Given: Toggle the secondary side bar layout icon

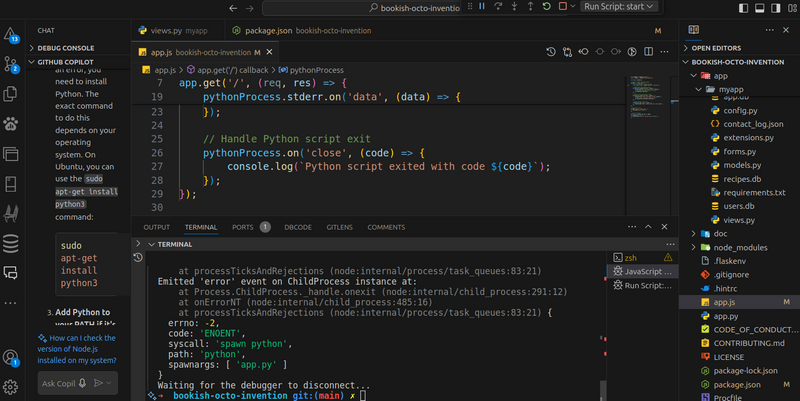Looking at the screenshot, I should pos(776,8).
